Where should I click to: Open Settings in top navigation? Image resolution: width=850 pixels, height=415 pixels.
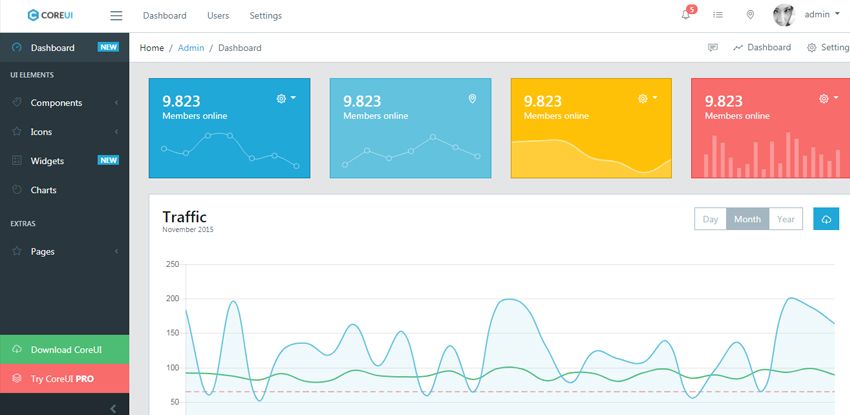tap(266, 16)
